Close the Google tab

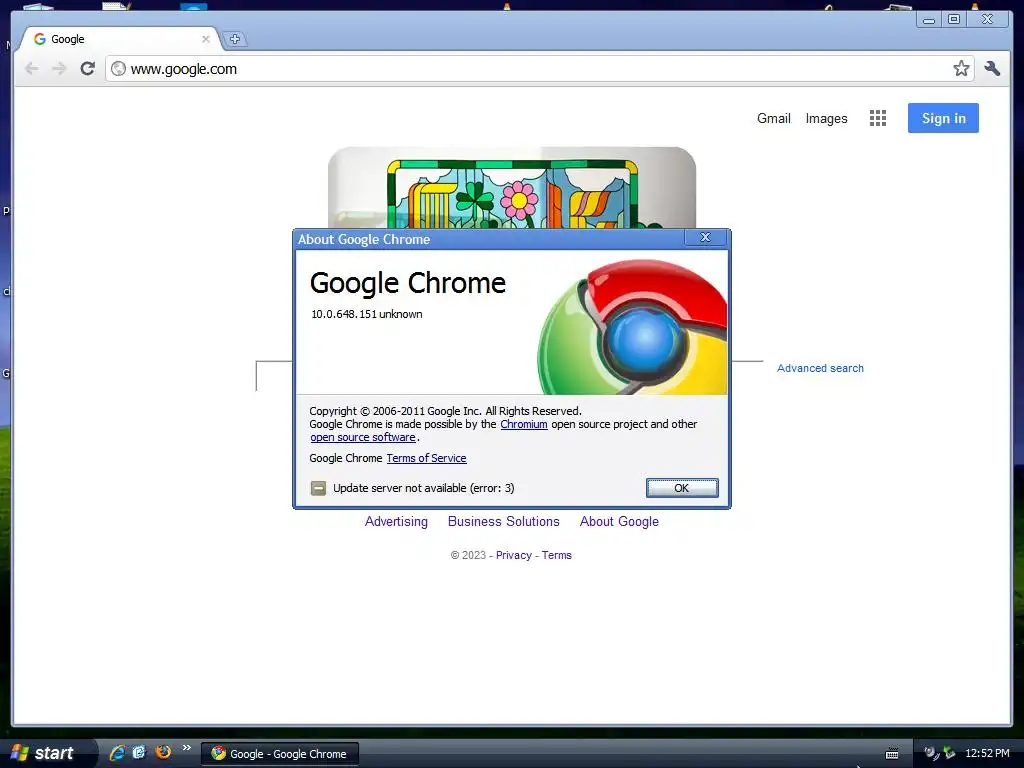pos(206,39)
